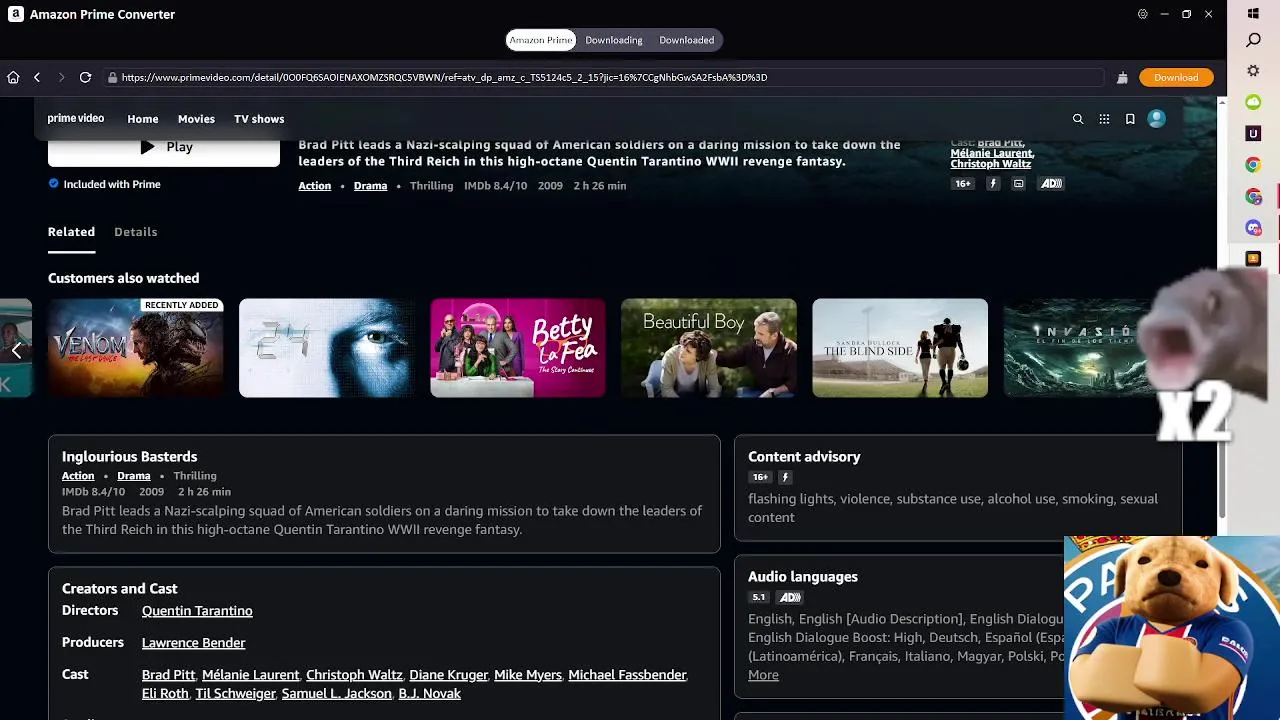
Task: Click the subtitles icon beside AD badge
Action: point(1018,184)
